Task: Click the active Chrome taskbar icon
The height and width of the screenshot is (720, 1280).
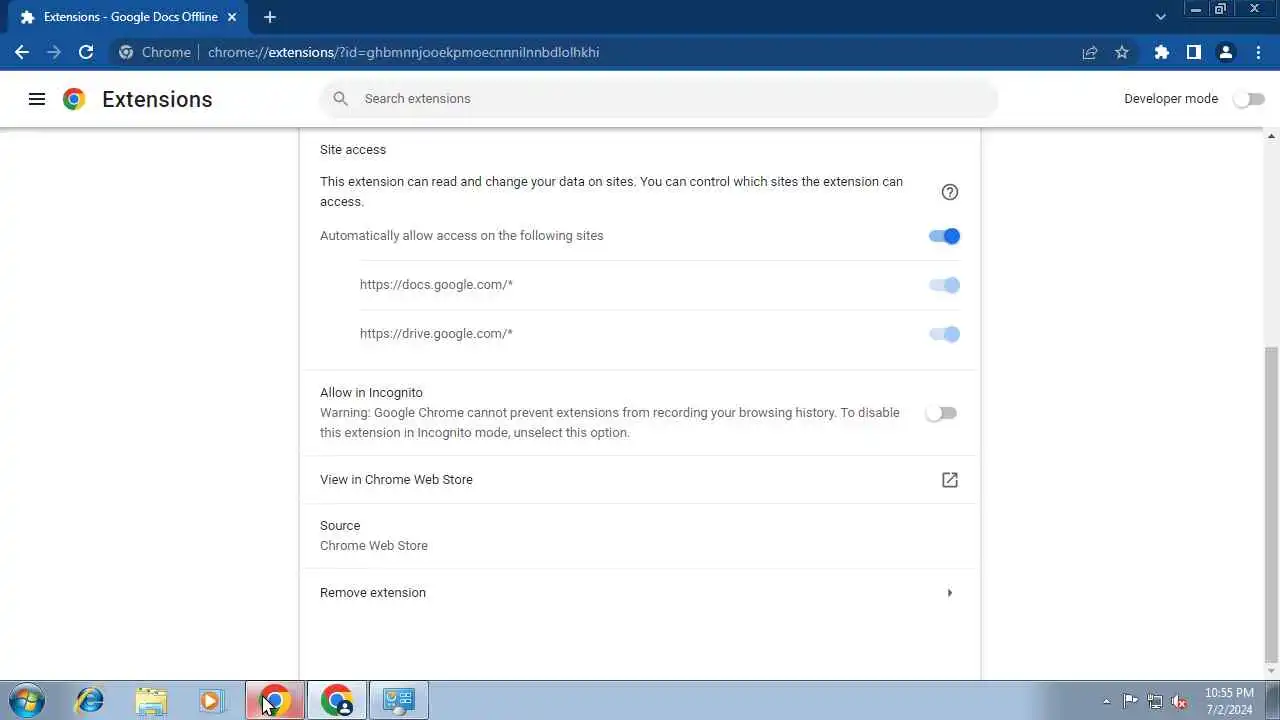Action: tap(275, 701)
